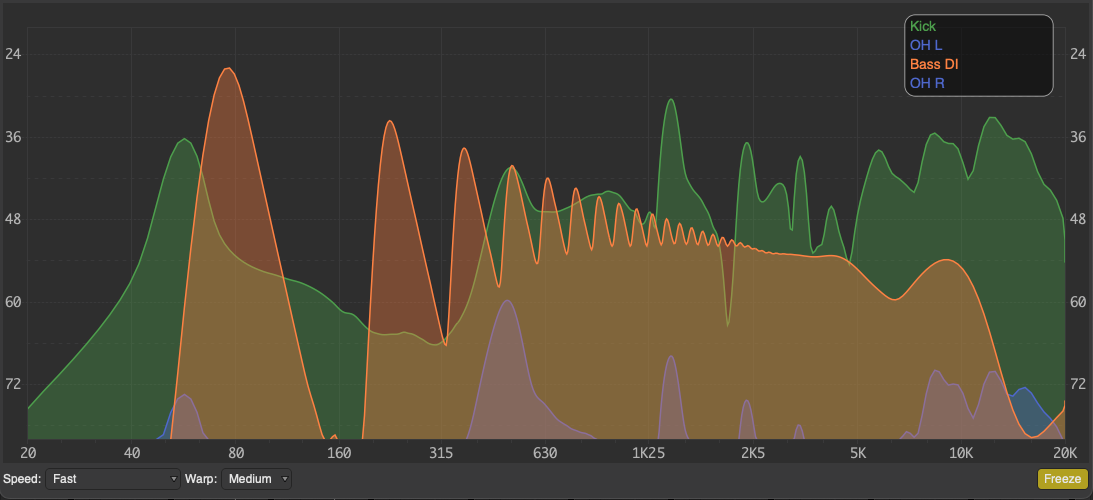
Task: Click the 40 frequency axis label
Action: 131,452
